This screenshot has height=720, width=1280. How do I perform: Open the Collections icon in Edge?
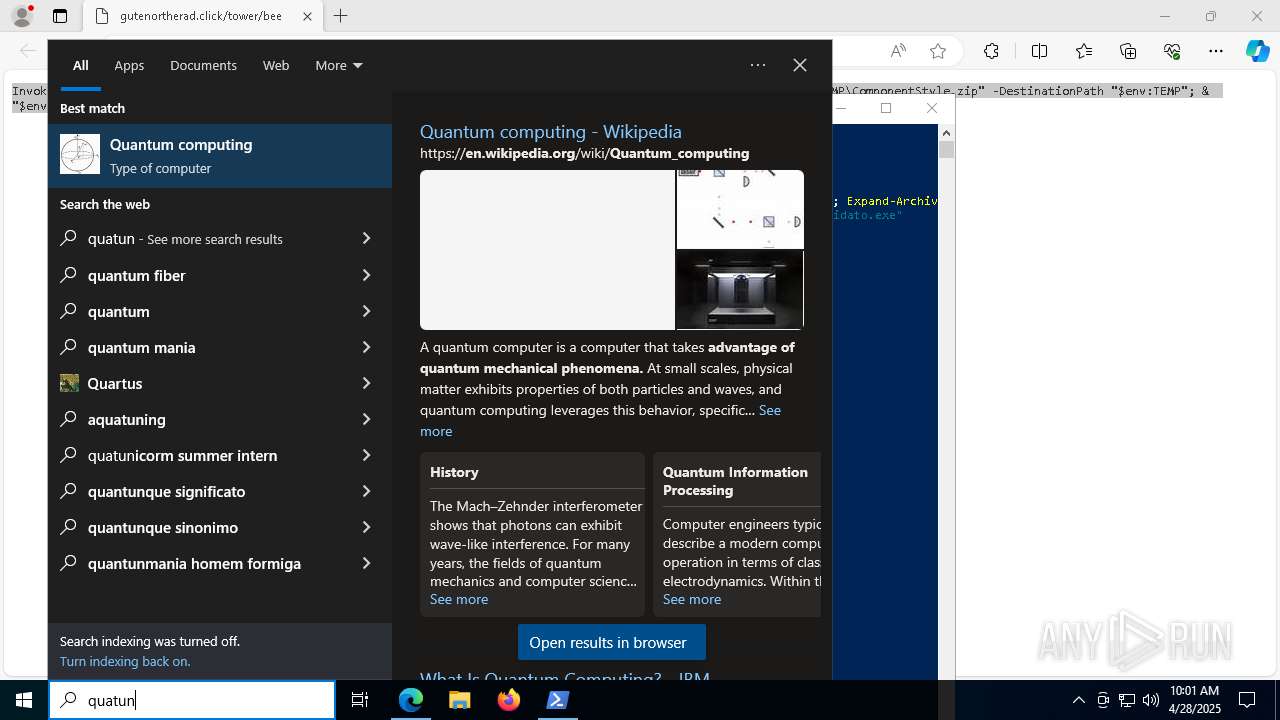[1128, 51]
